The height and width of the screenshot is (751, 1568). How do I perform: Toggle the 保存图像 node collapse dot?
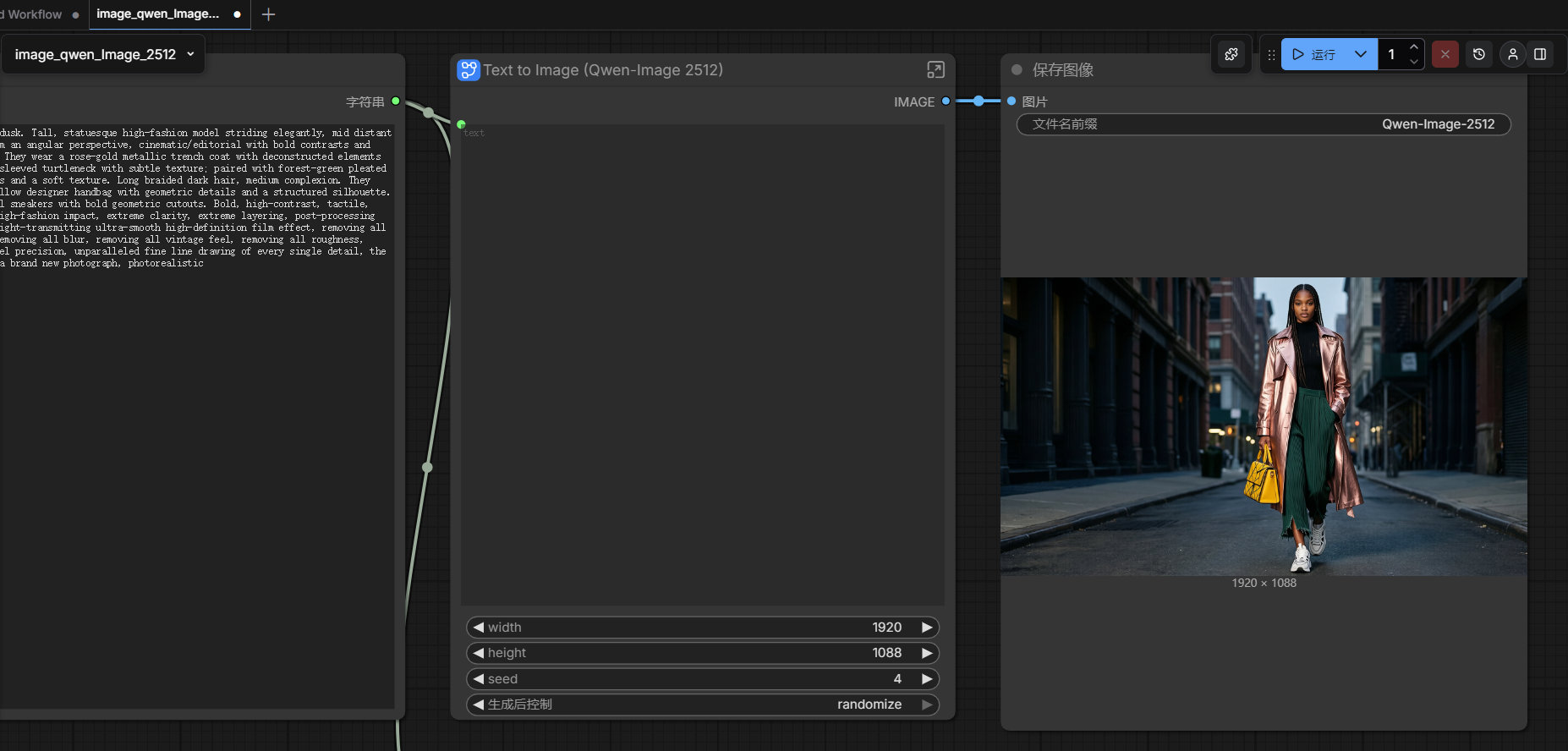[x=1017, y=70]
